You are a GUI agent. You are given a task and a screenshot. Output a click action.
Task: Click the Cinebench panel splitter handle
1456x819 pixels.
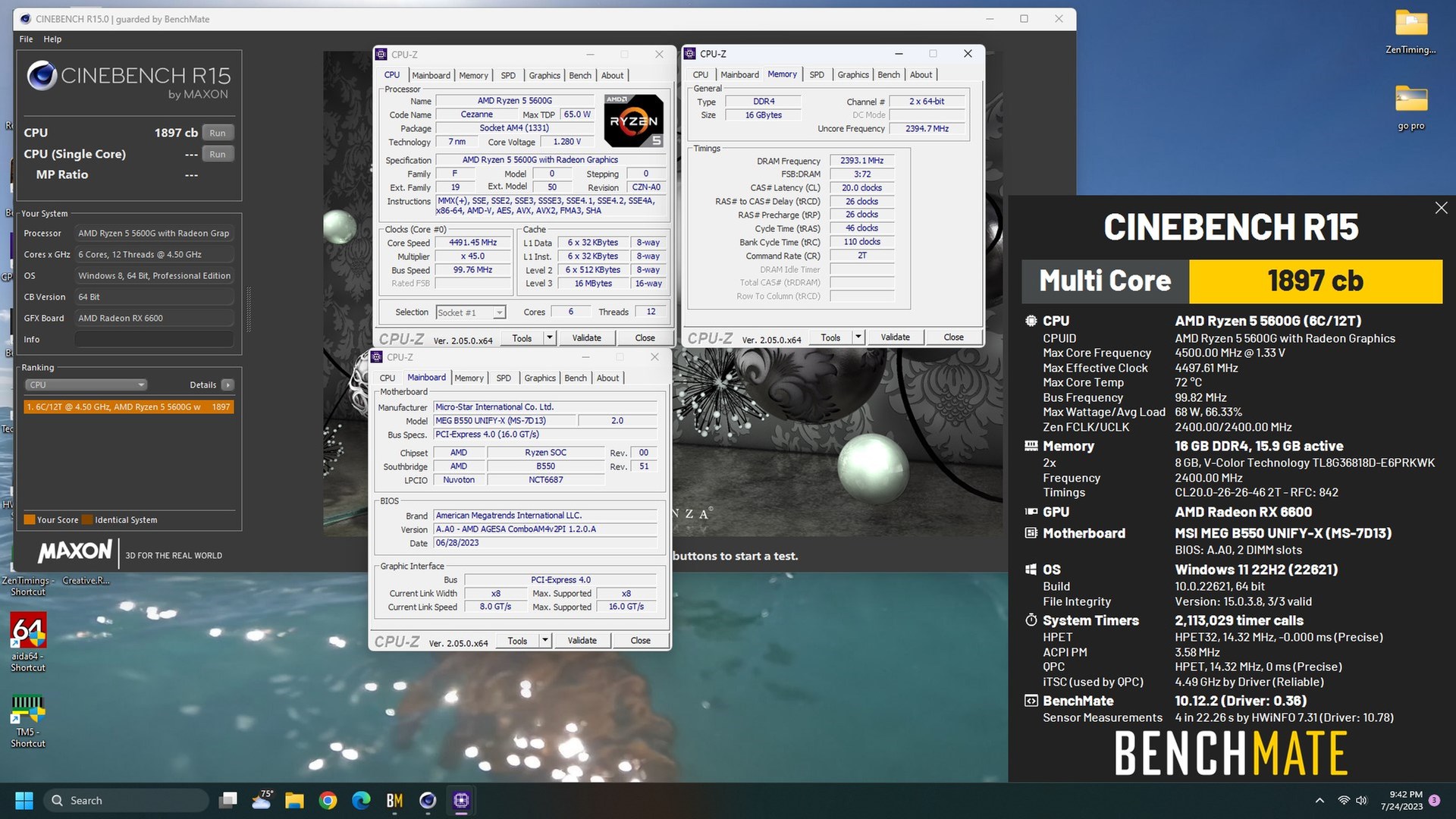249,311
